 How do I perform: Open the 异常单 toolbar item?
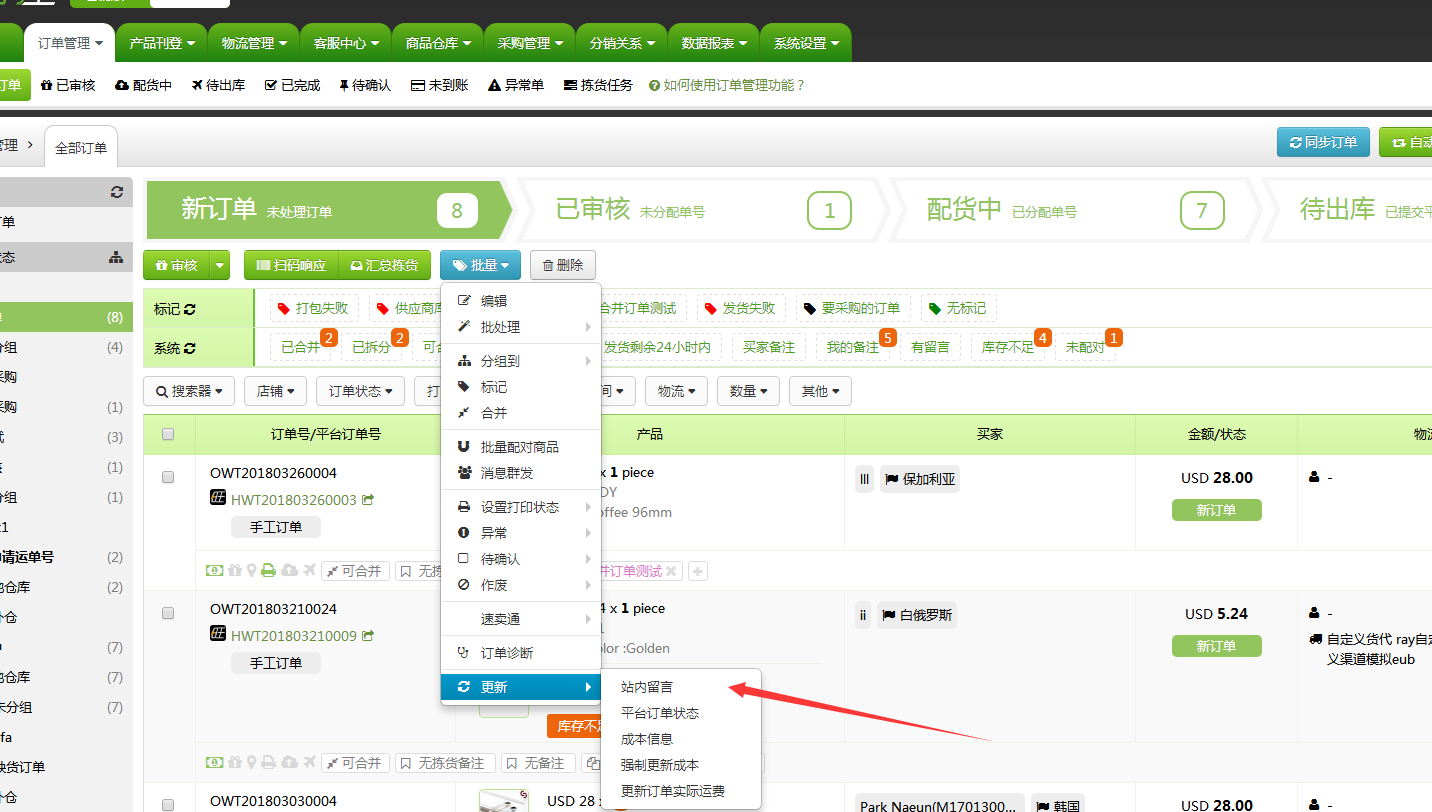pos(516,85)
